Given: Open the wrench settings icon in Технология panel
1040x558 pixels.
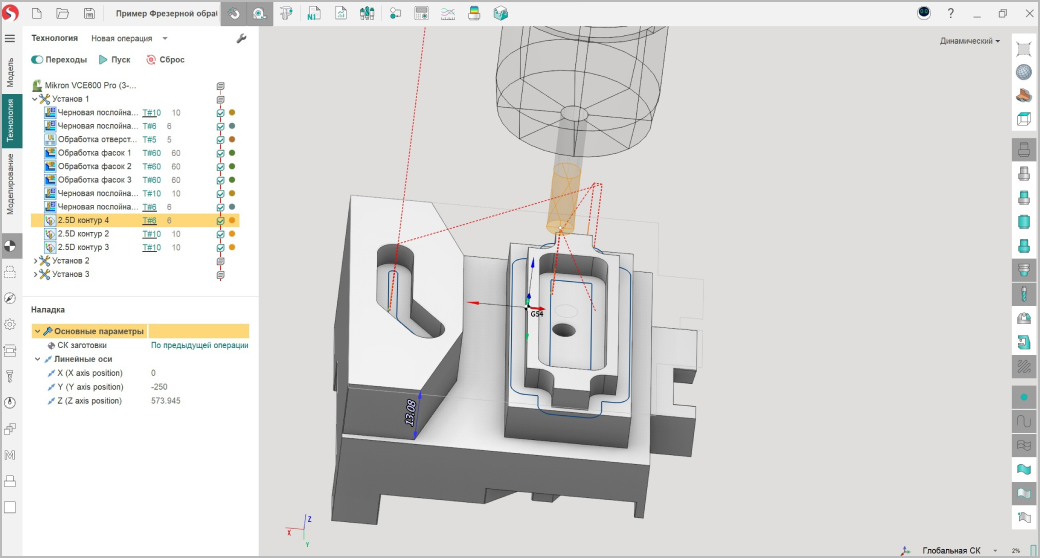Looking at the screenshot, I should pos(241,38).
